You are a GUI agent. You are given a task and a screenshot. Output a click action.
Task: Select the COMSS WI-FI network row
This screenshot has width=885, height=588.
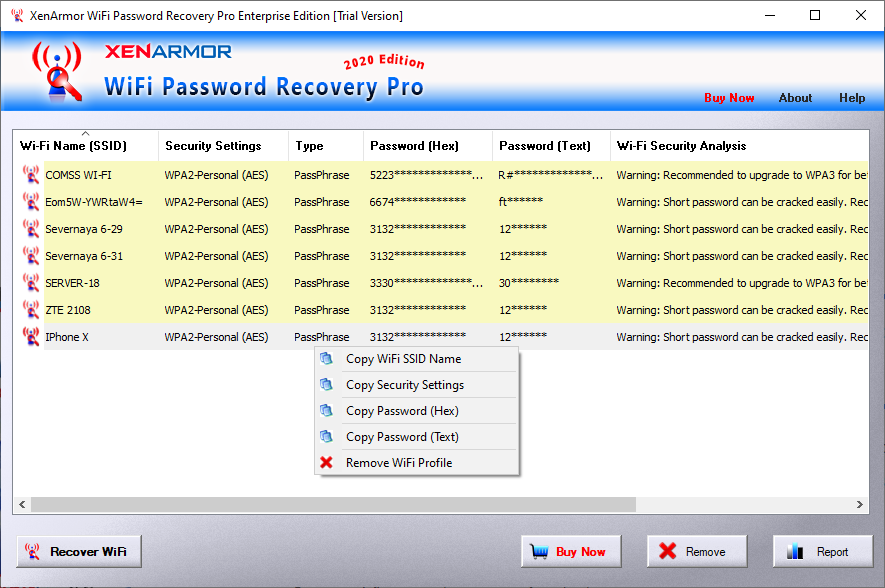click(x=441, y=175)
